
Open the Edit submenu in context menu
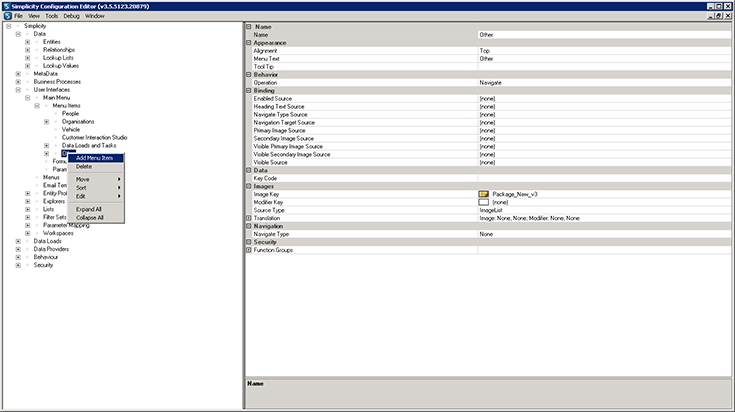tap(96, 196)
